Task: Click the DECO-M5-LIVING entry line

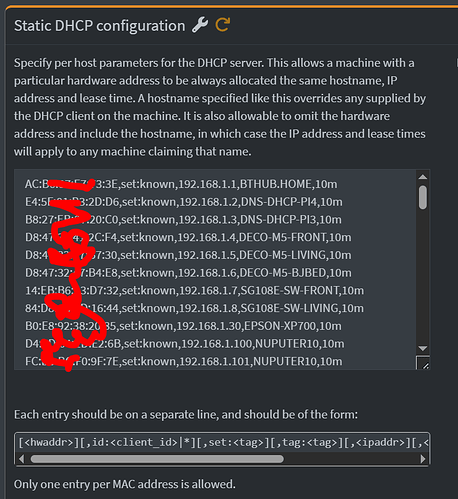Action: click(x=188, y=255)
